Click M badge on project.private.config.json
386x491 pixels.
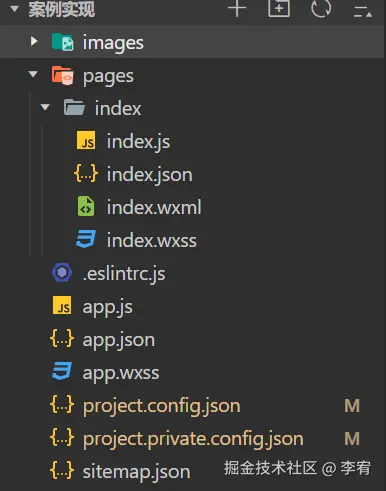[352, 439]
